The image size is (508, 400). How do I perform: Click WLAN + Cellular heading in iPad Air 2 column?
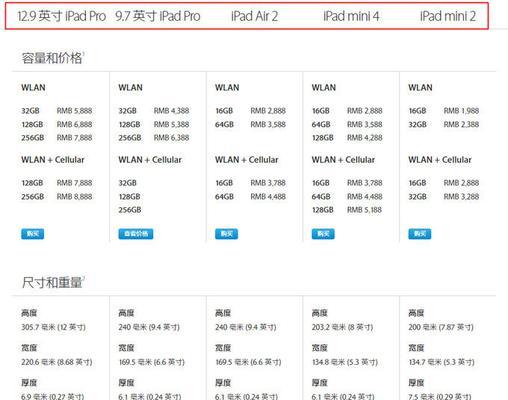pos(247,160)
